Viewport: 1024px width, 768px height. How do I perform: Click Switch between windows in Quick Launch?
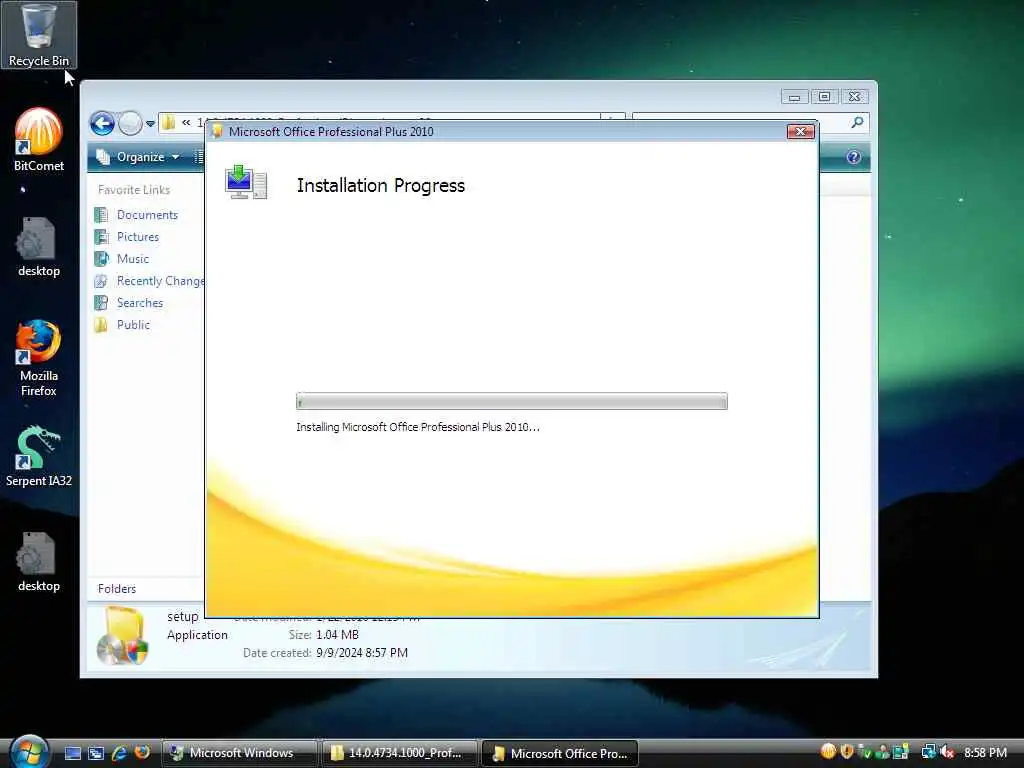tap(95, 753)
